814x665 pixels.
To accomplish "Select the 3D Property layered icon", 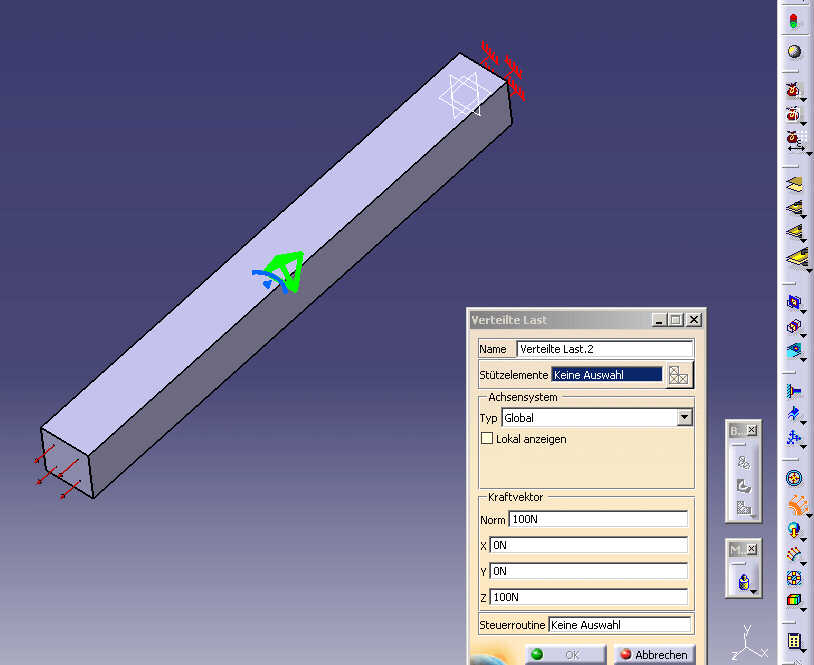I will pyautogui.click(x=794, y=184).
